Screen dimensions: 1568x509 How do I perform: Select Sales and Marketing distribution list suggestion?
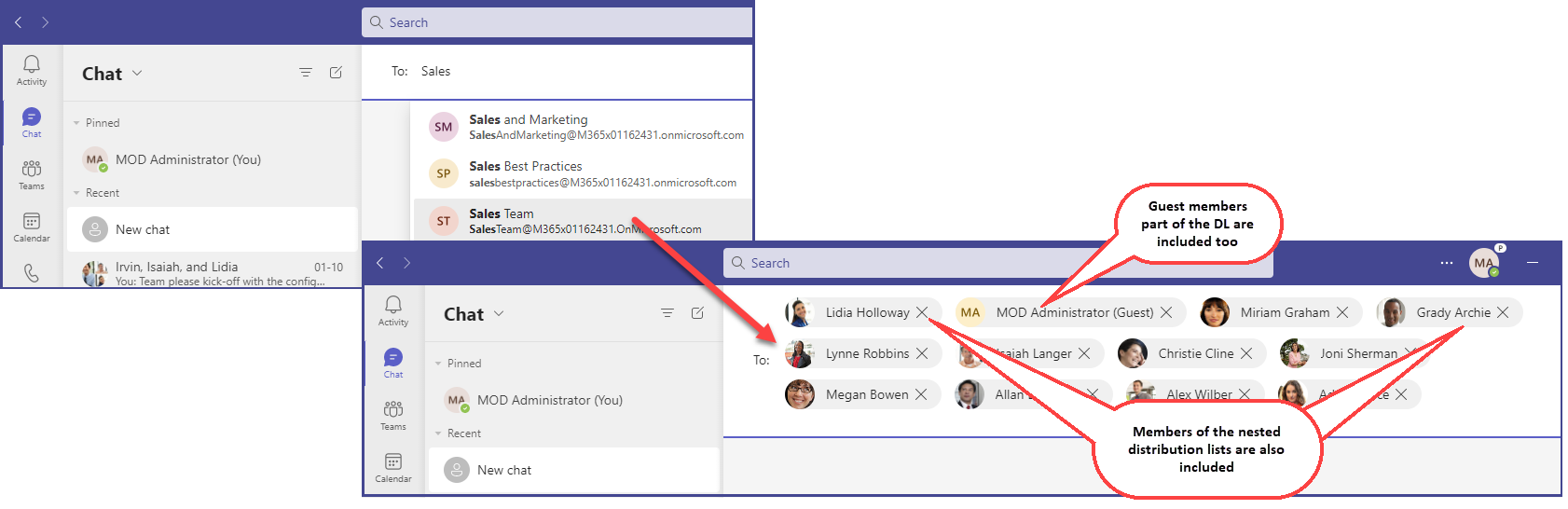[583, 127]
